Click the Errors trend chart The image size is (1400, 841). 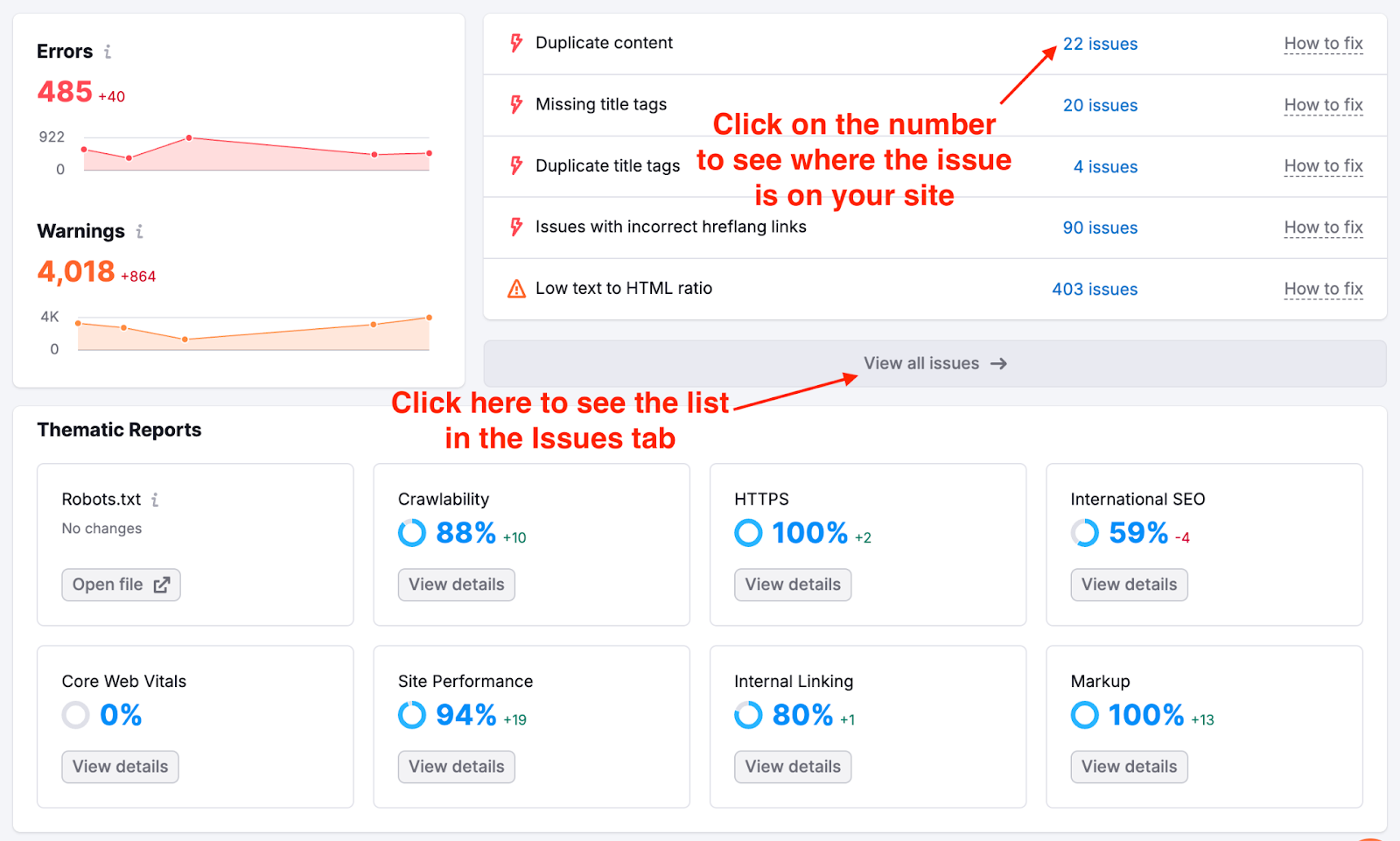pyautogui.click(x=255, y=154)
